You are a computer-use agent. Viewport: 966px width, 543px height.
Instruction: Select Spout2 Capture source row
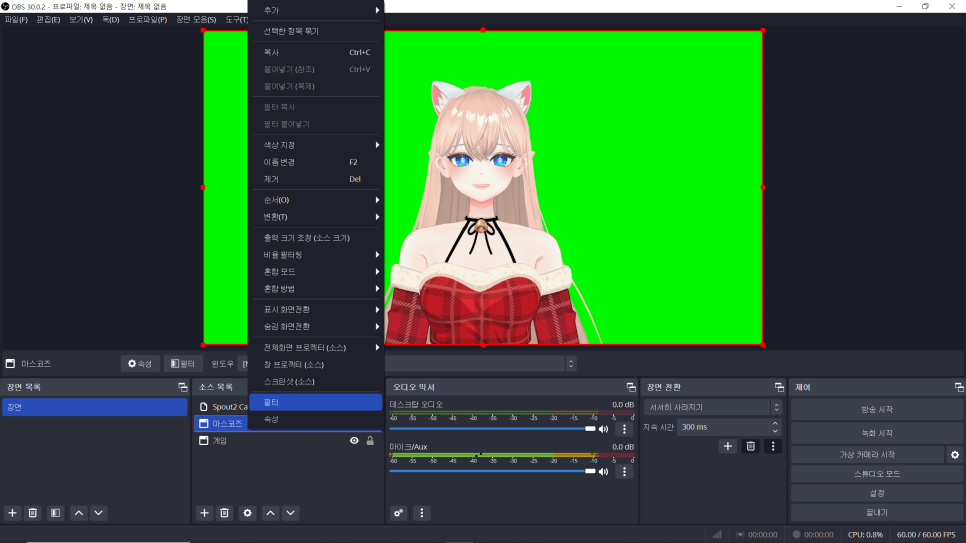pyautogui.click(x=222, y=407)
